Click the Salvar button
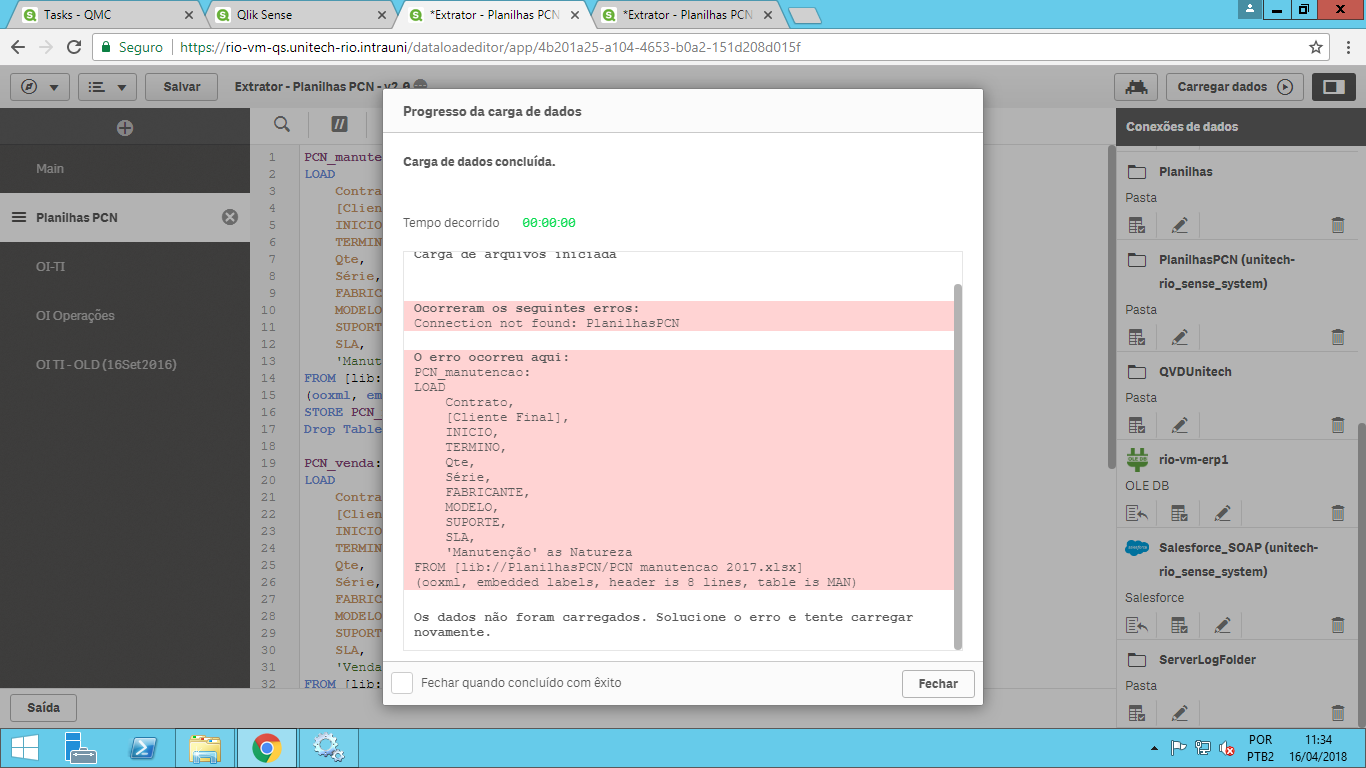 point(182,87)
